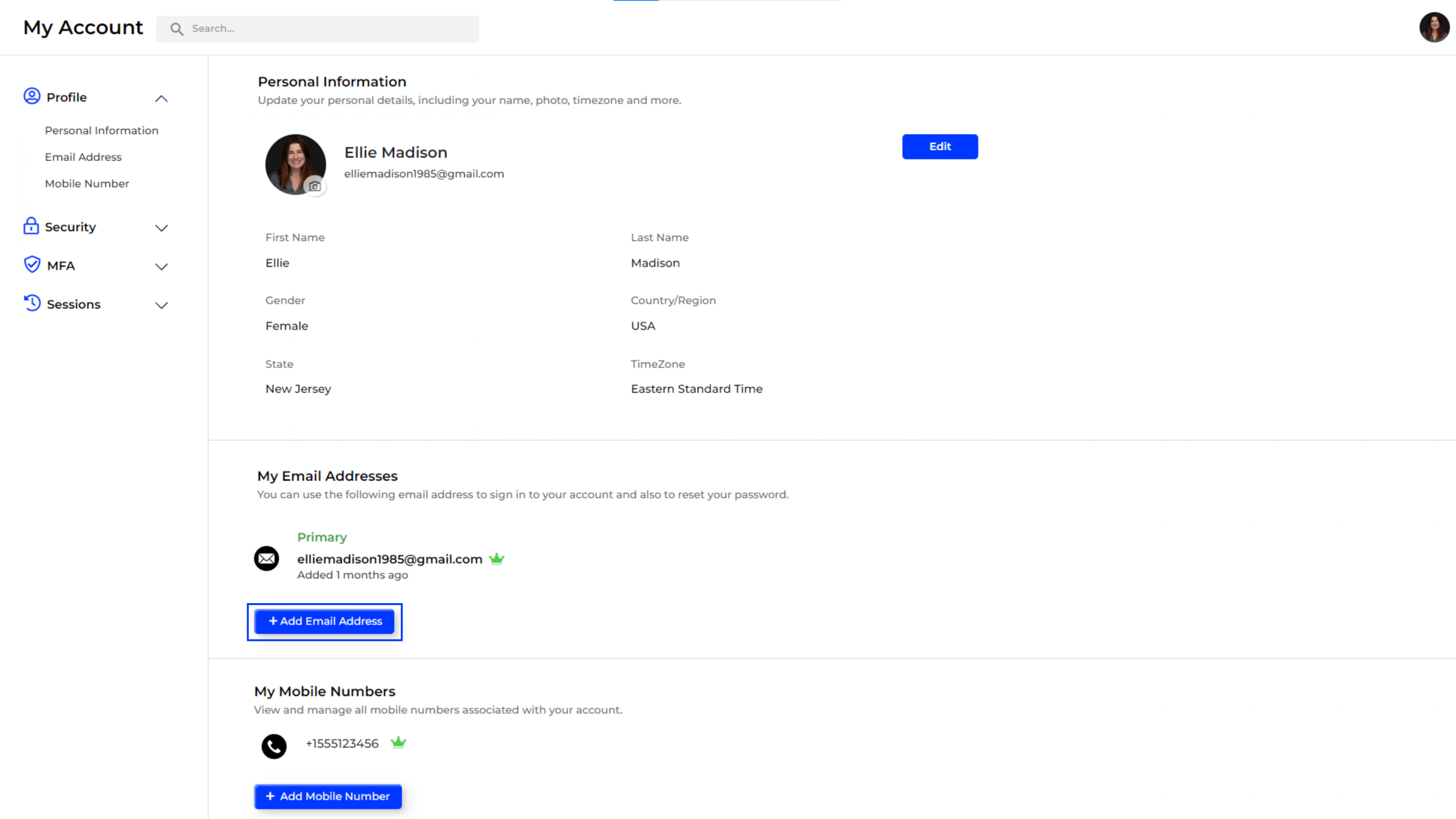
Task: Open the user avatar in top-right corner
Action: (x=1434, y=27)
